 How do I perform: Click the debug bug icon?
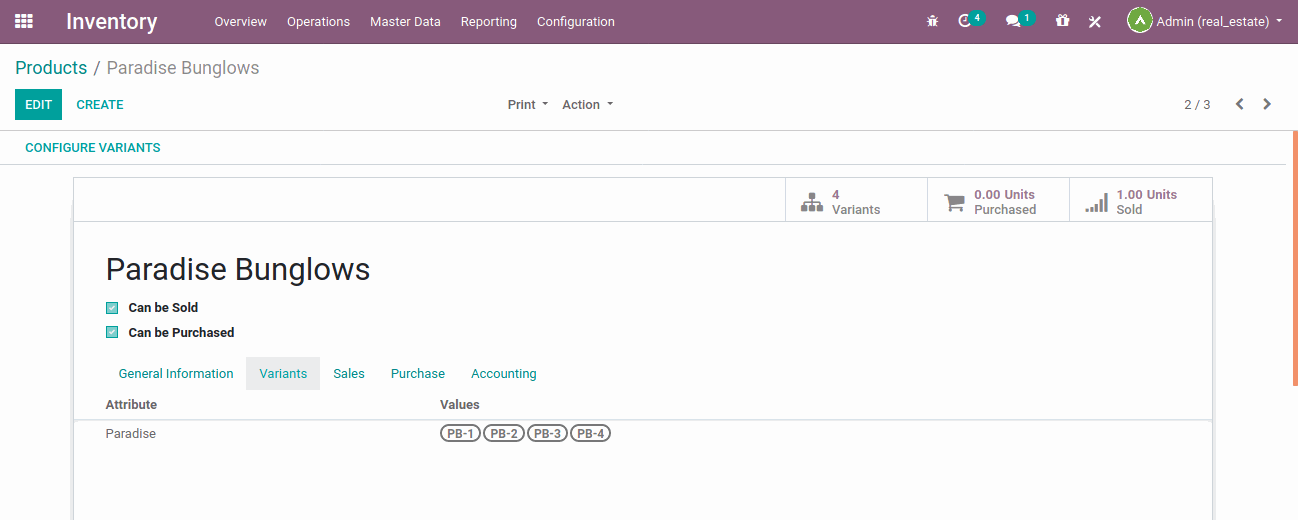click(932, 21)
